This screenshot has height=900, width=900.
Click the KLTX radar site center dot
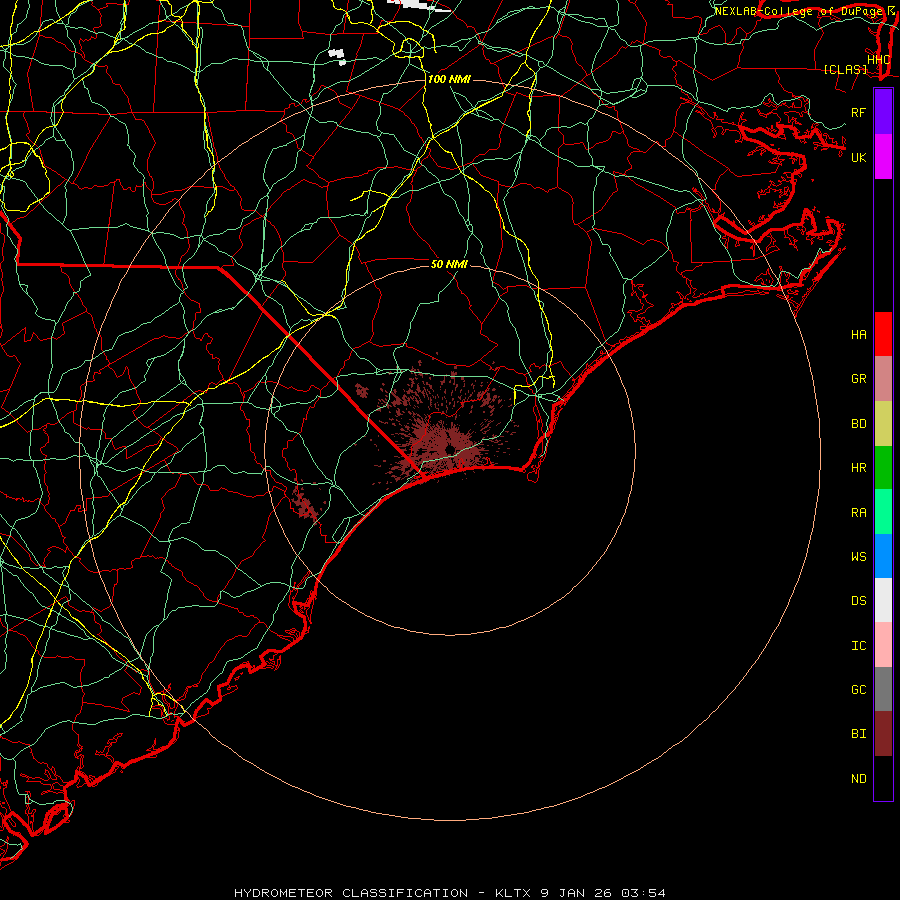[451, 449]
